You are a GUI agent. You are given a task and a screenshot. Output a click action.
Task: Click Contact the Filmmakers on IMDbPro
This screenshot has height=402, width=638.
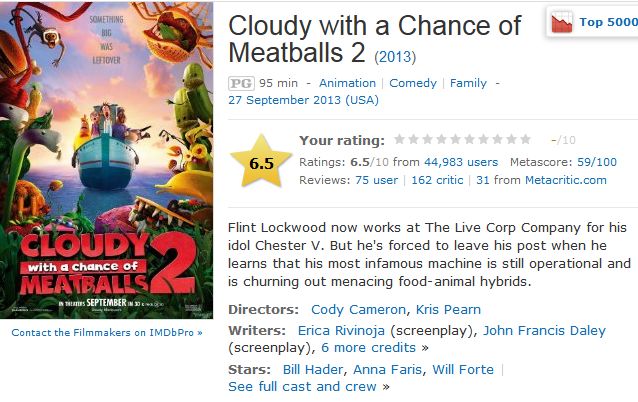pos(106,332)
